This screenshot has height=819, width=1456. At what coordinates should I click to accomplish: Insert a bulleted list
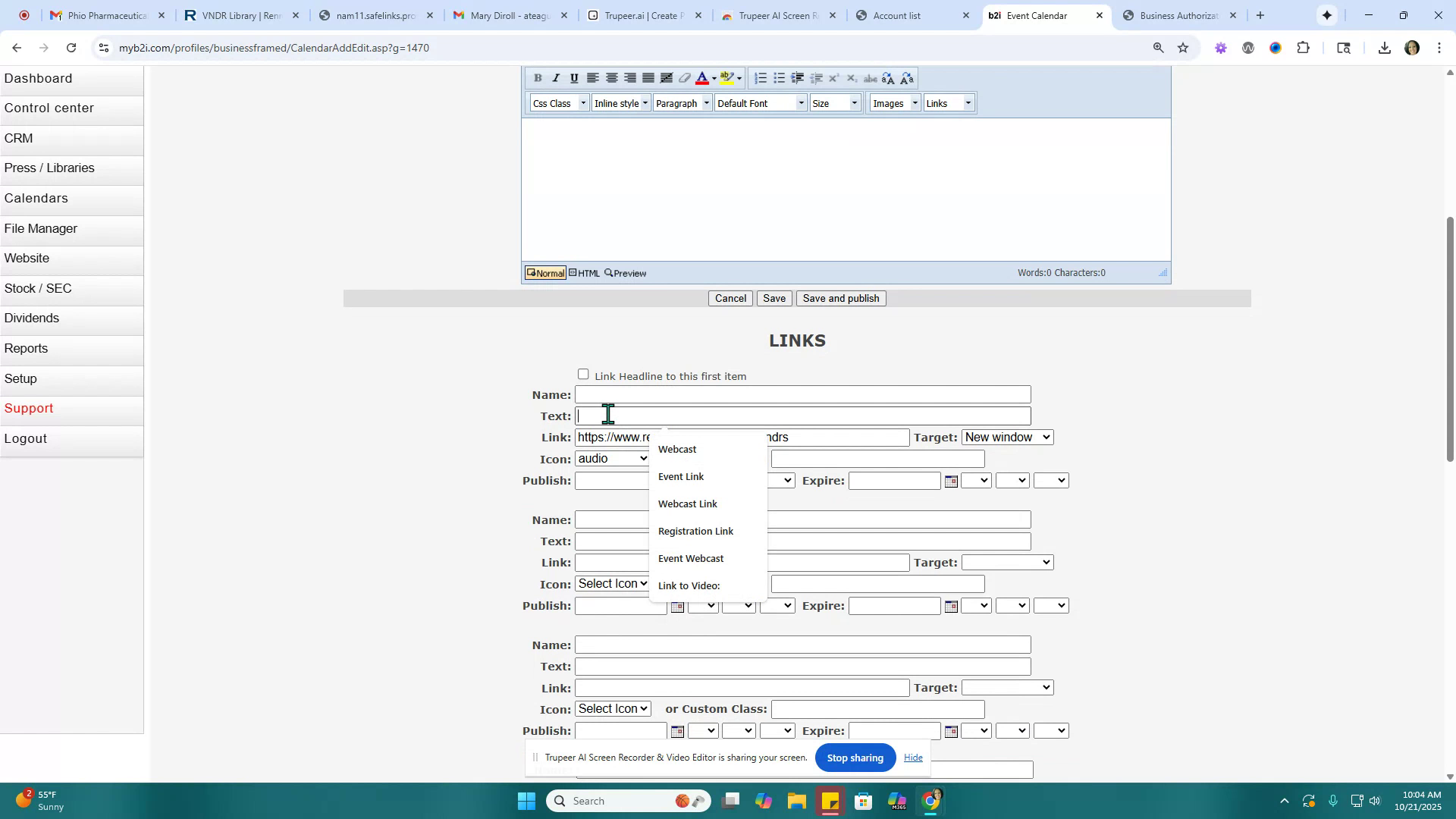[779, 78]
